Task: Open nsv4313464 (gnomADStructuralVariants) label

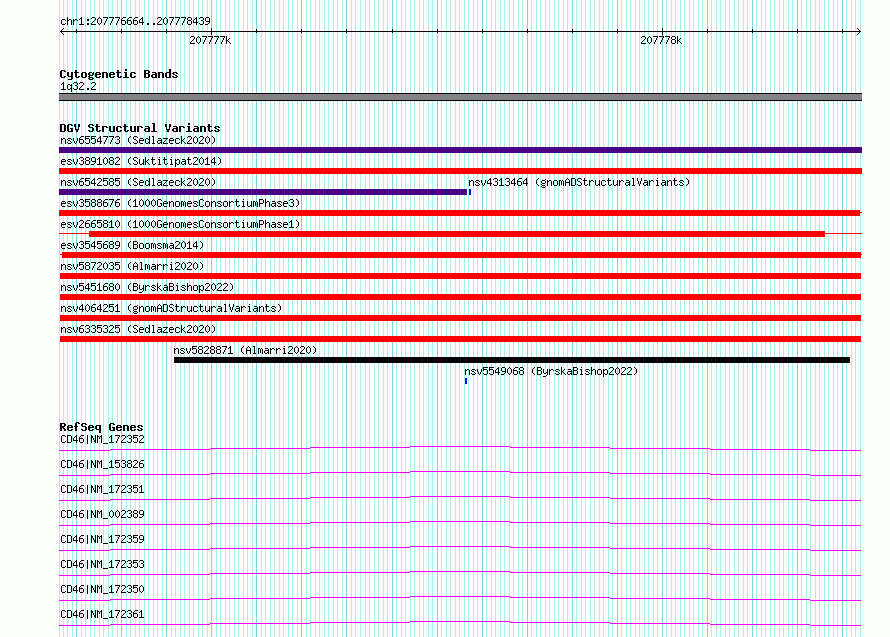Action: (x=579, y=182)
